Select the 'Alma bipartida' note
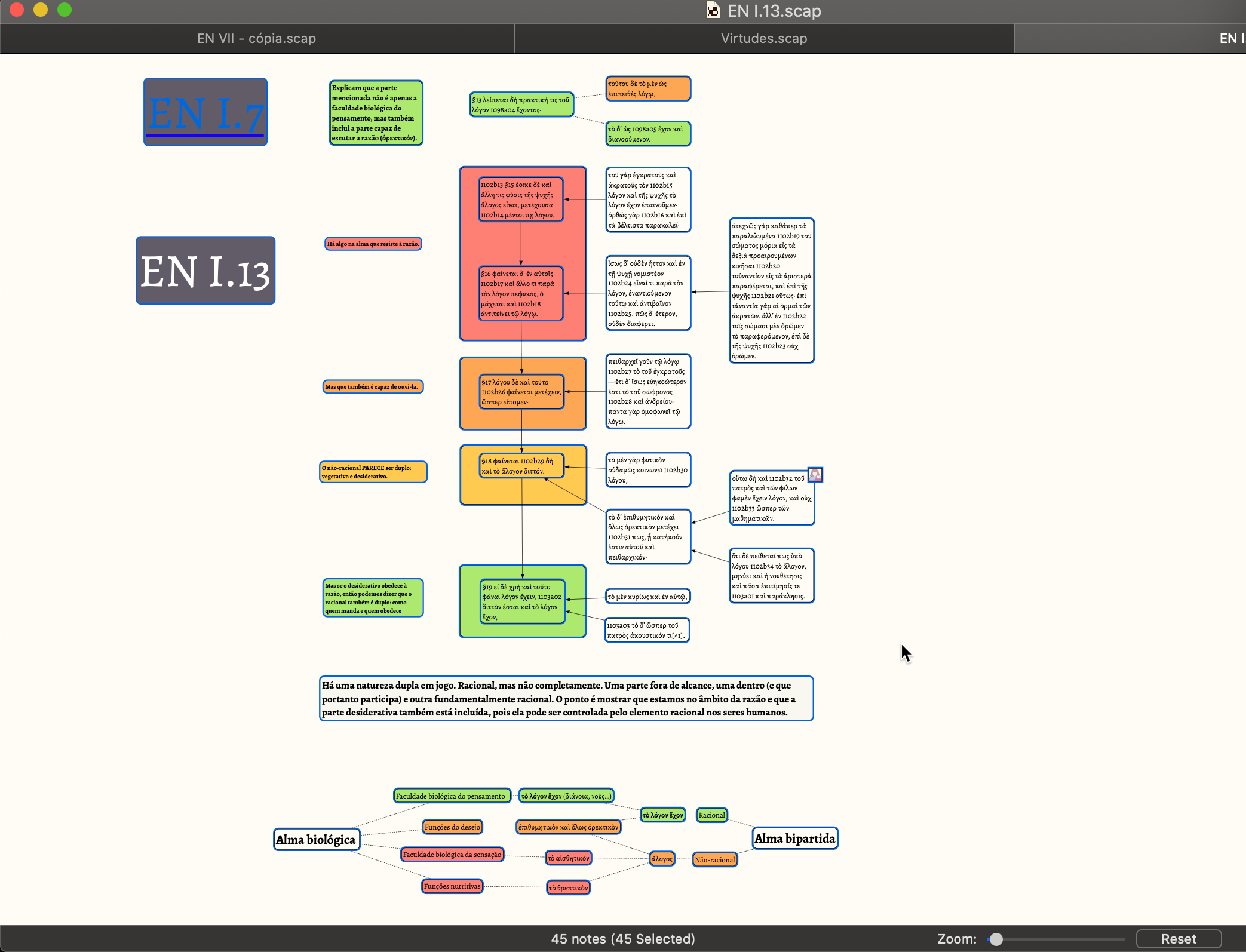1246x952 pixels. [x=795, y=838]
